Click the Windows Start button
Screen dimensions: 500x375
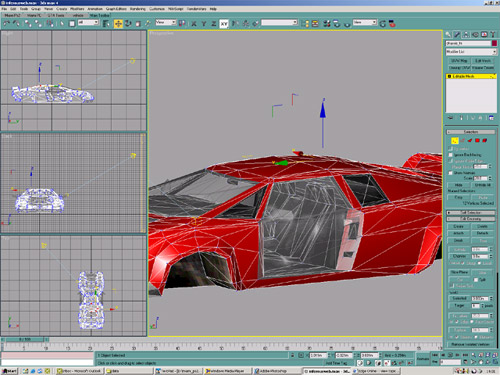(9, 371)
